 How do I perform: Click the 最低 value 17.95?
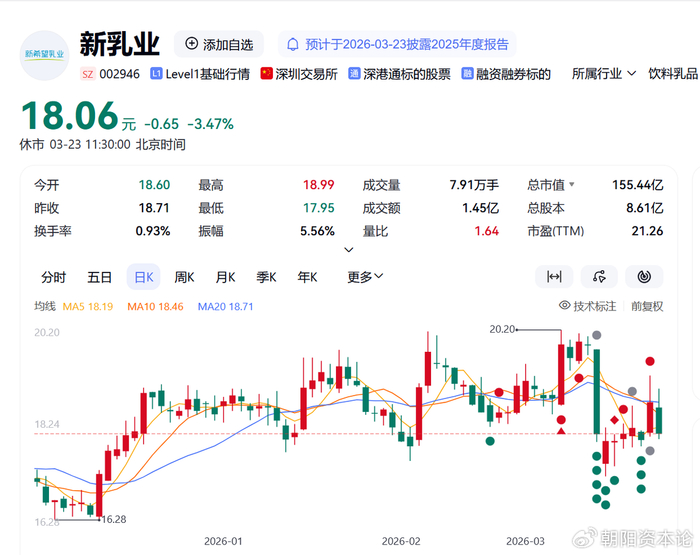pyautogui.click(x=318, y=208)
